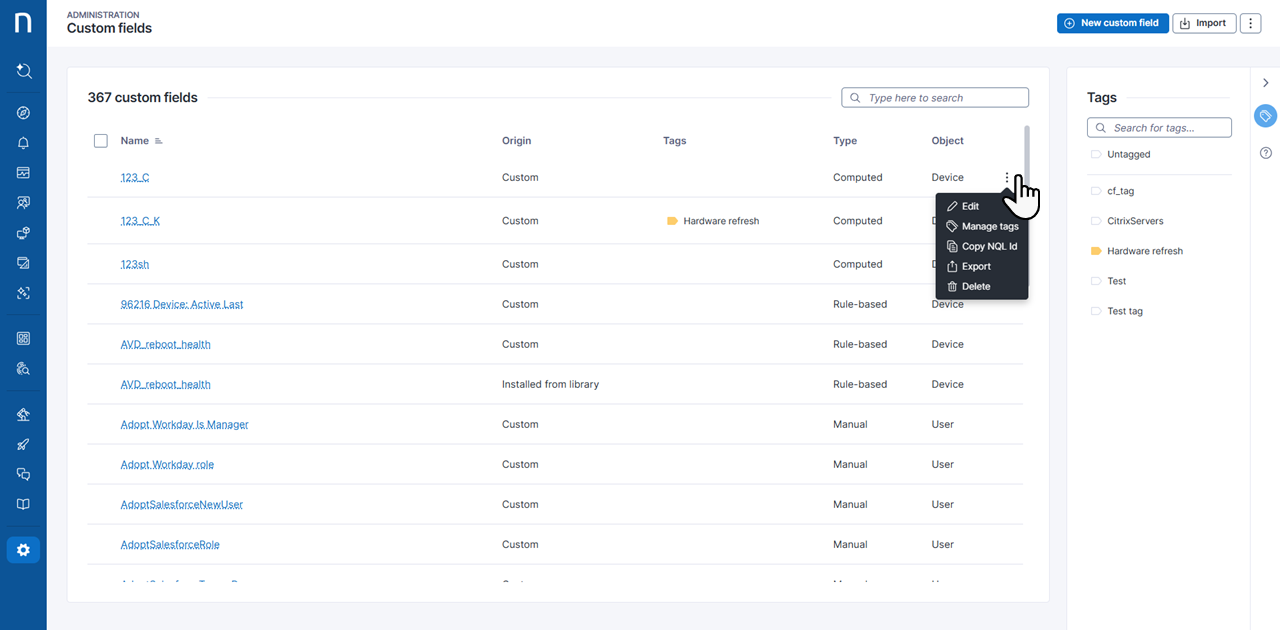Image resolution: width=1280 pixels, height=630 pixels.
Task: Sort the list using Name column icon
Action: [x=159, y=141]
